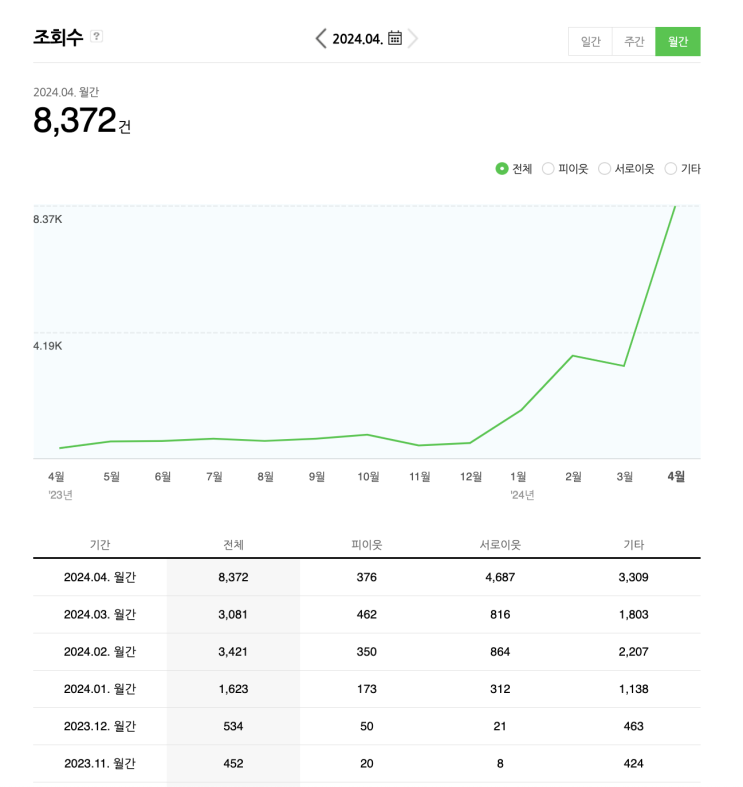Image resolution: width=743 pixels, height=787 pixels.
Task: Click the 전체 table column header
Action: pyautogui.click(x=233, y=545)
